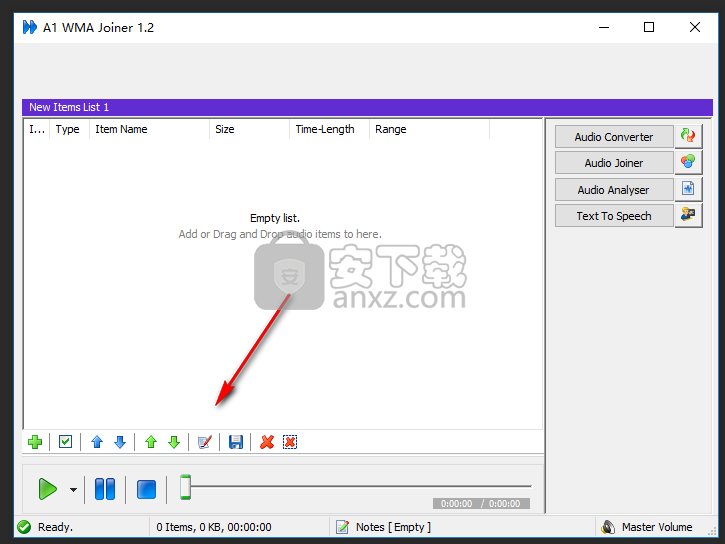Pause playback with the blue pause button

pos(105,489)
